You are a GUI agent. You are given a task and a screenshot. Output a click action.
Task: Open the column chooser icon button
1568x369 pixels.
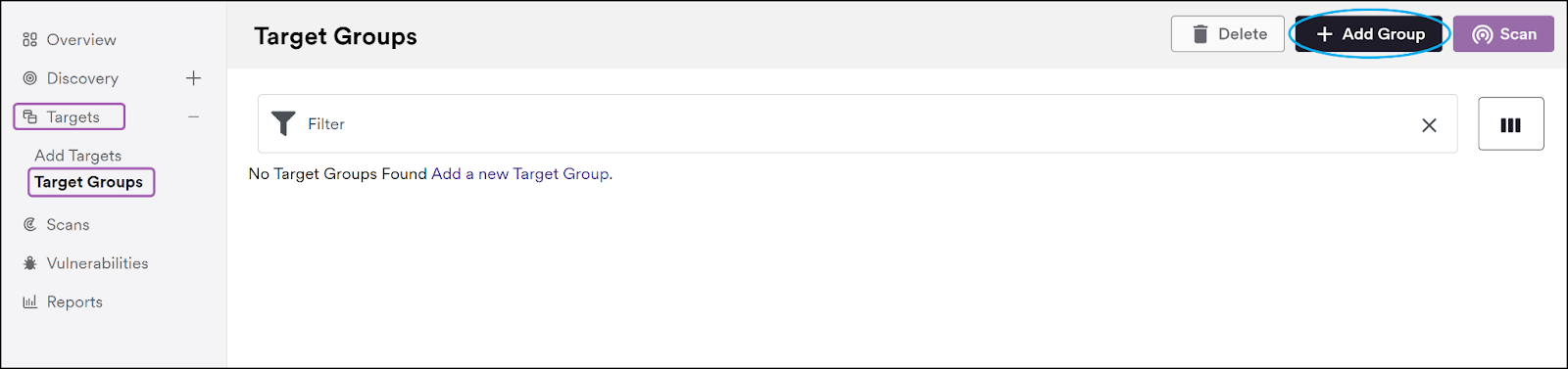(x=1511, y=124)
